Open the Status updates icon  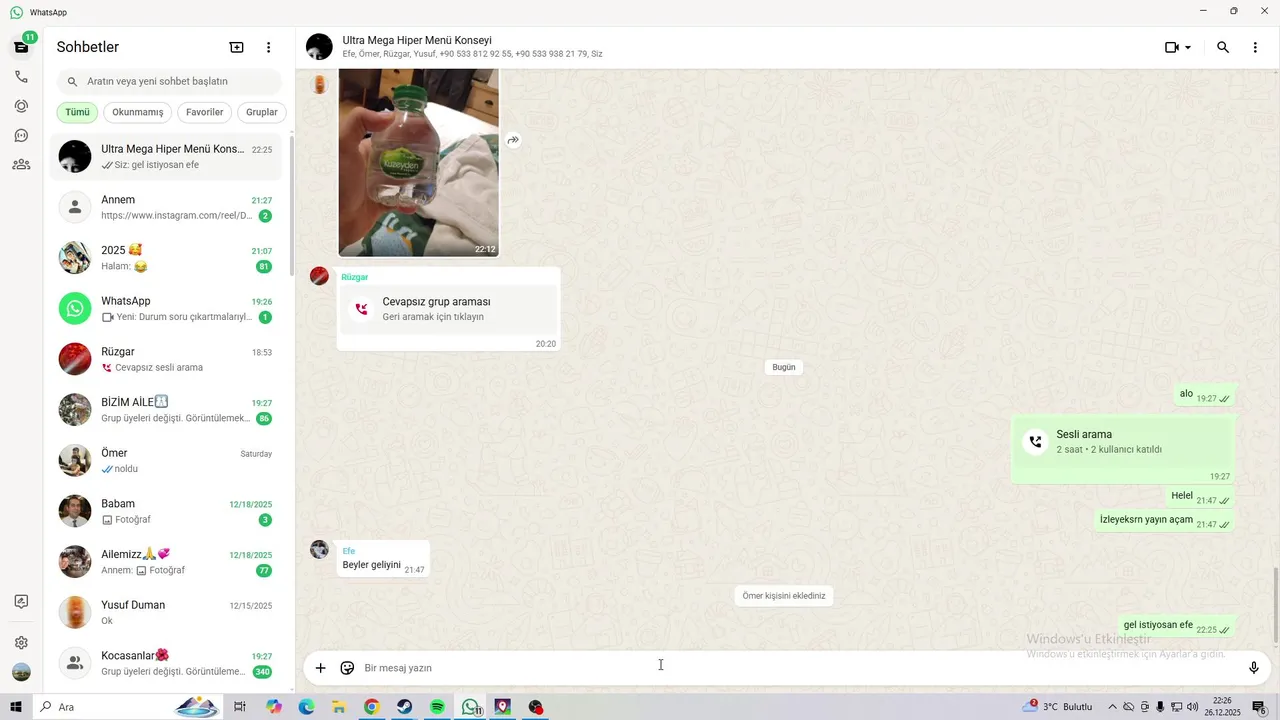pos(21,106)
